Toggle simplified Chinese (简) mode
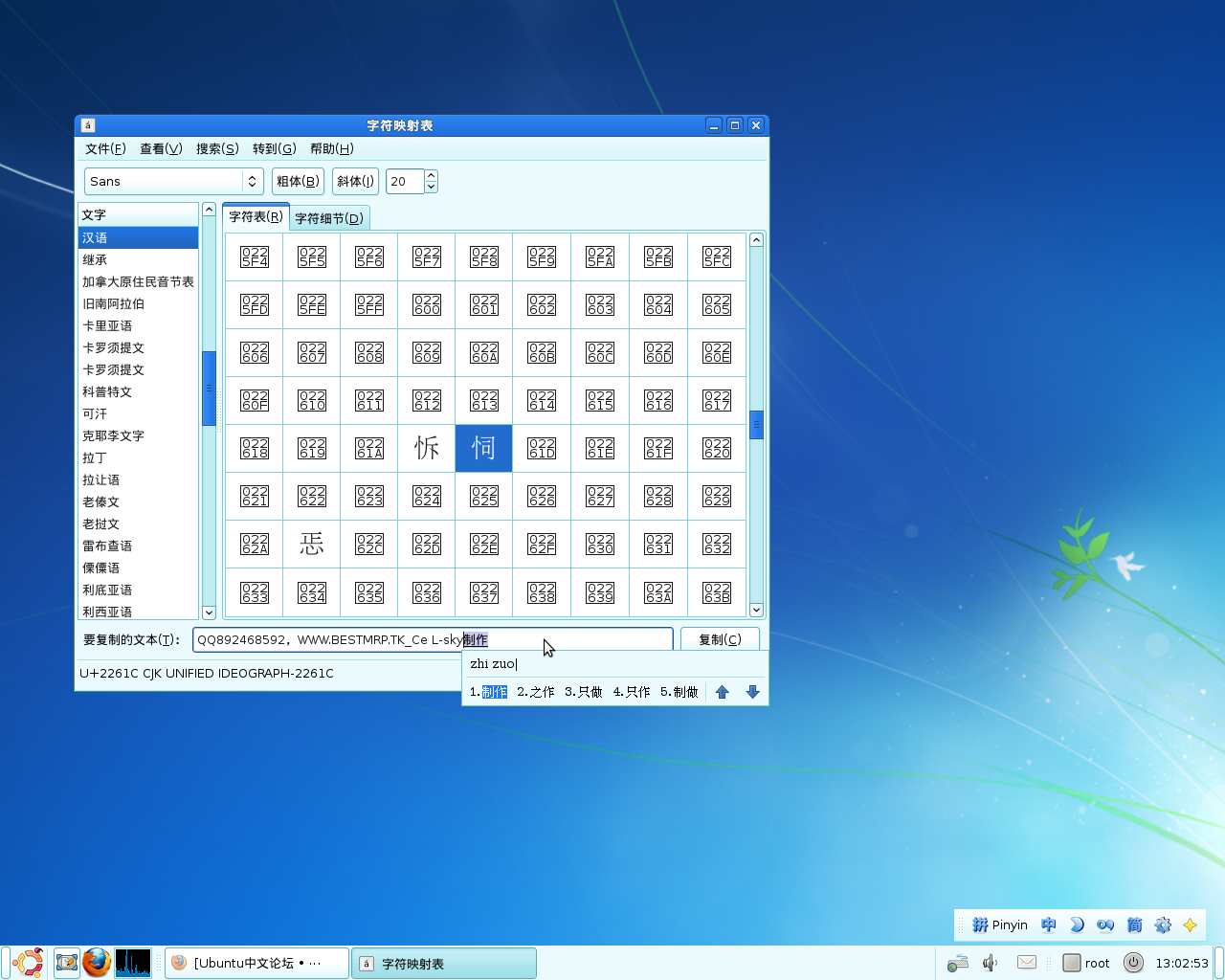The width and height of the screenshot is (1225, 980). click(1134, 924)
